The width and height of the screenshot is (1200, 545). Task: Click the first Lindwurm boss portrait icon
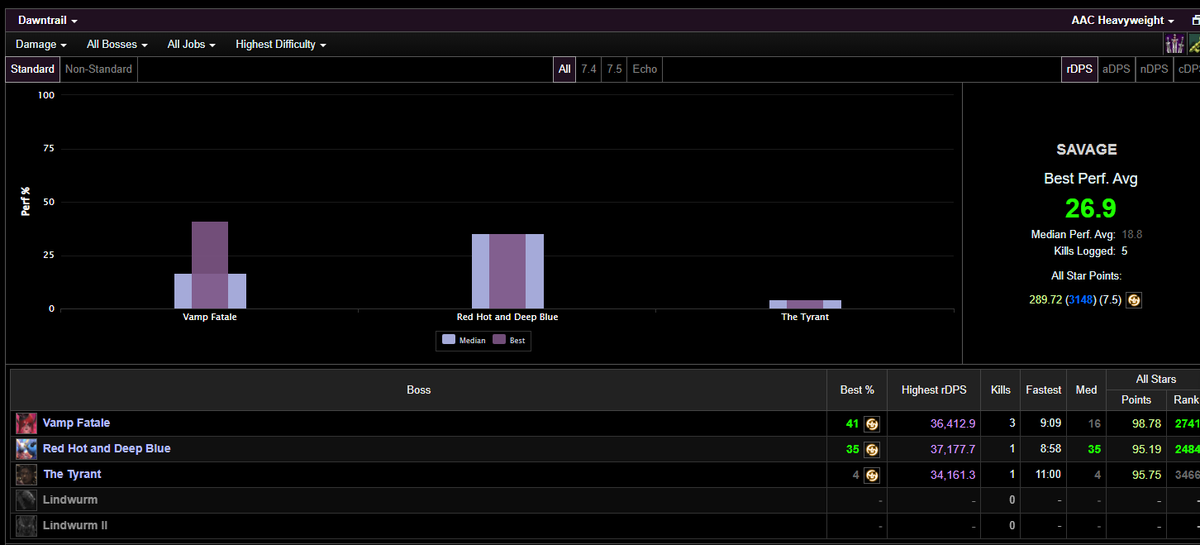(26, 500)
